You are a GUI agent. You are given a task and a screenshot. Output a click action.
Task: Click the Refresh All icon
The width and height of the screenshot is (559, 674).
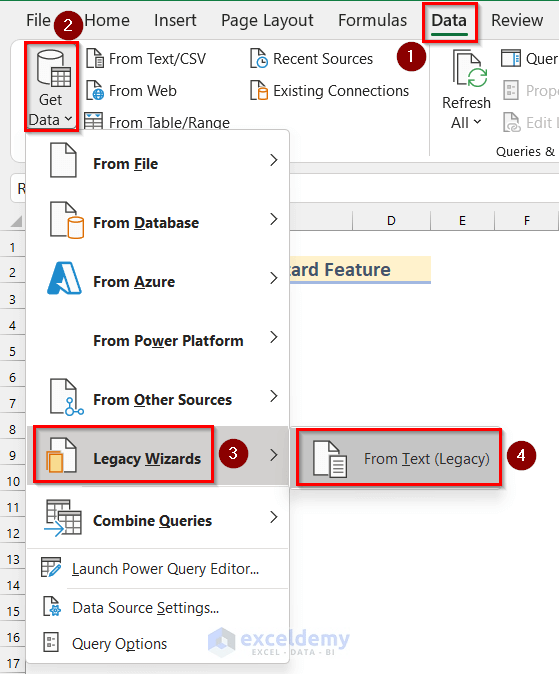pos(470,69)
